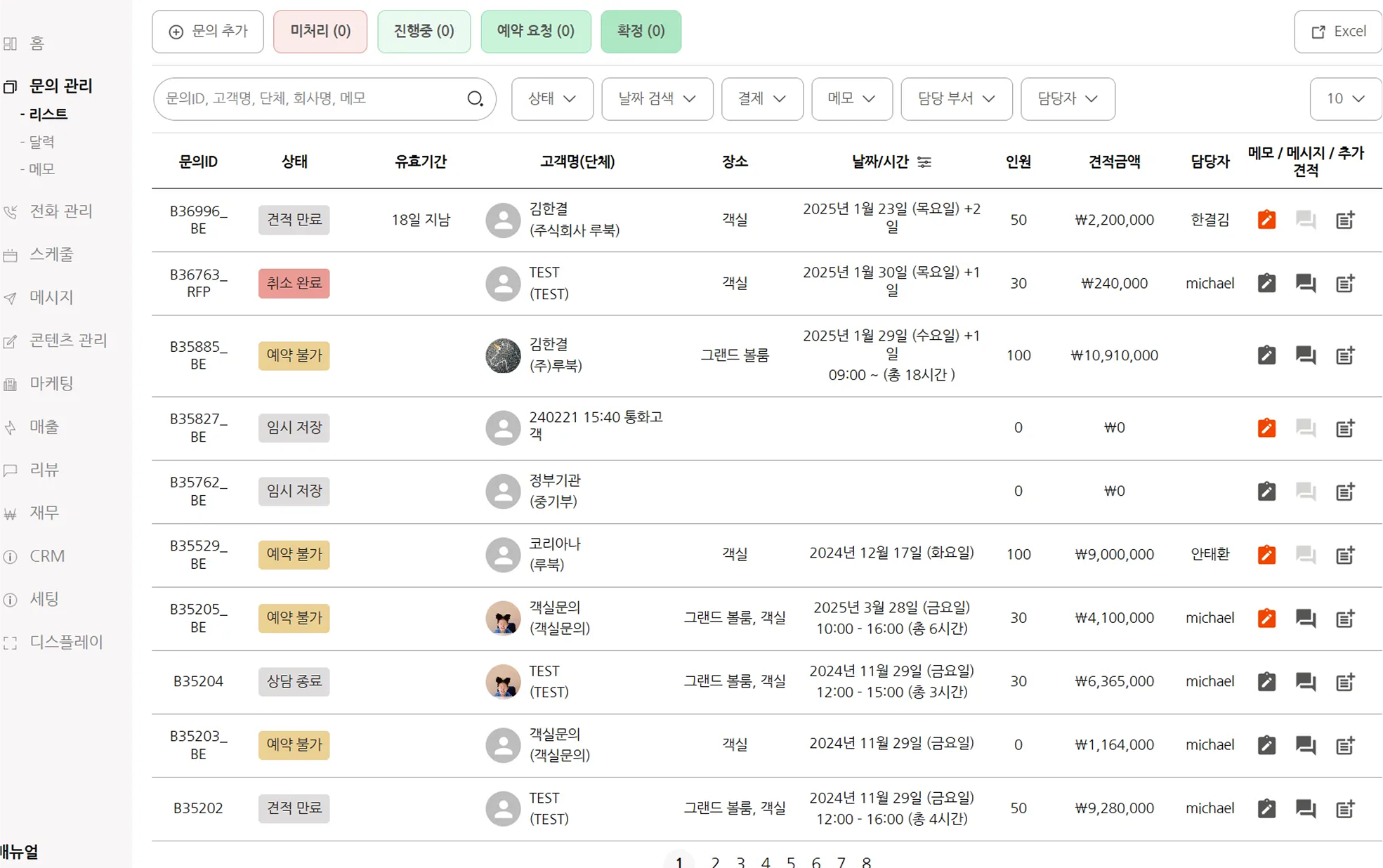Image resolution: width=1383 pixels, height=868 pixels.
Task: Click the search magnifier icon
Action: [476, 99]
